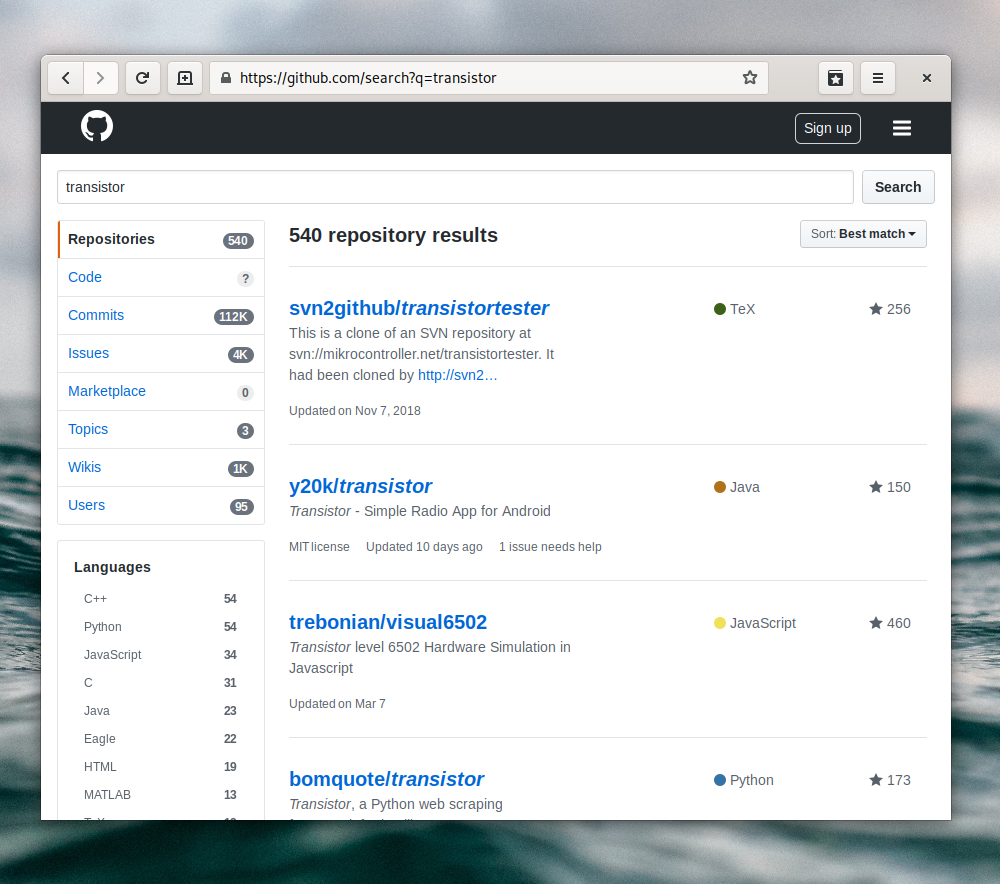Image resolution: width=1000 pixels, height=884 pixels.
Task: Click the Sign up button
Action: [827, 128]
